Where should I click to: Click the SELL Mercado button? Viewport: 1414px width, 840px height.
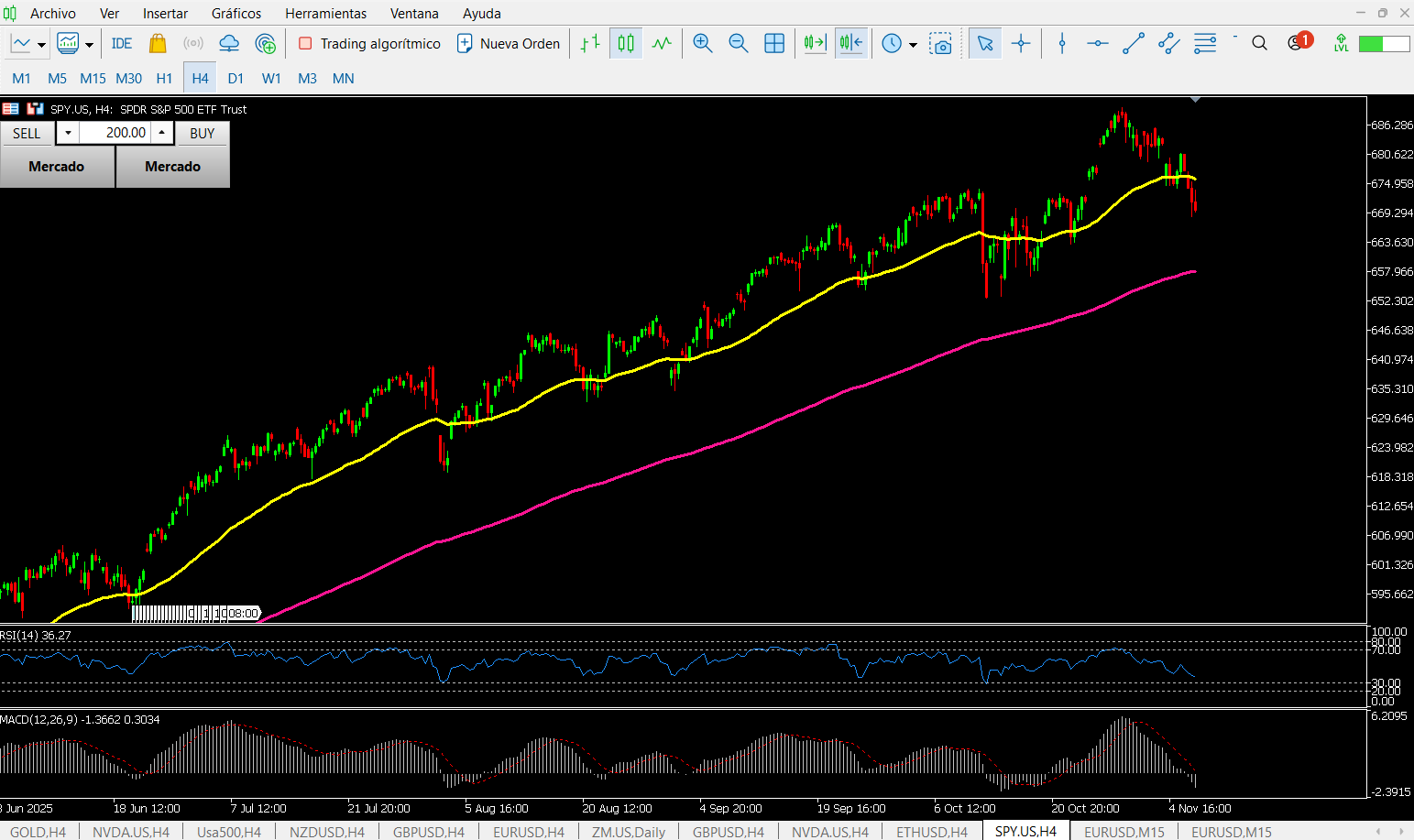56,166
